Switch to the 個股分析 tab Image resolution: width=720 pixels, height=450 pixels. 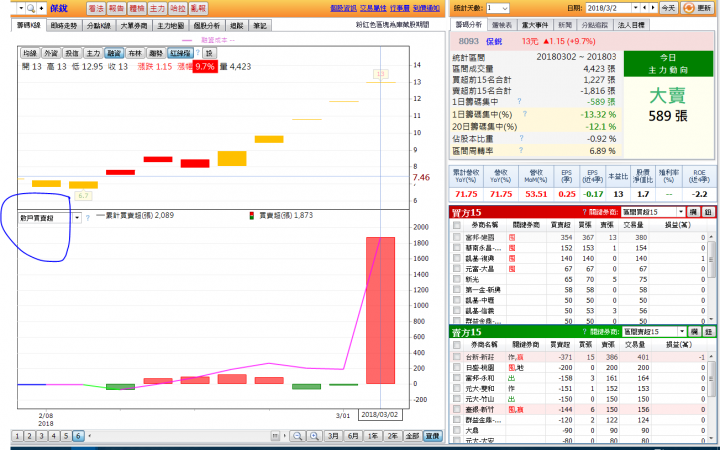point(207,26)
